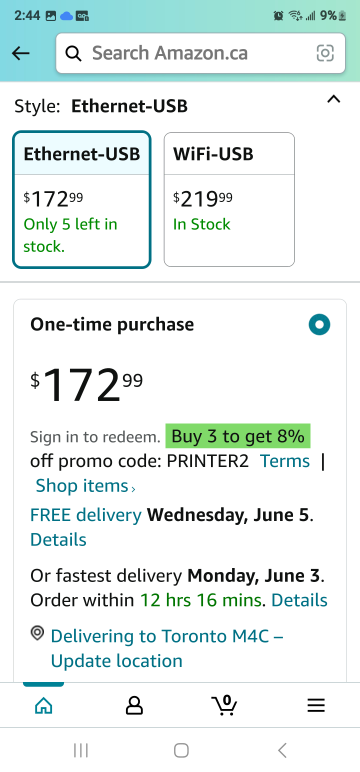Tap the location pin icon
360x772 pixels.
coord(37,634)
